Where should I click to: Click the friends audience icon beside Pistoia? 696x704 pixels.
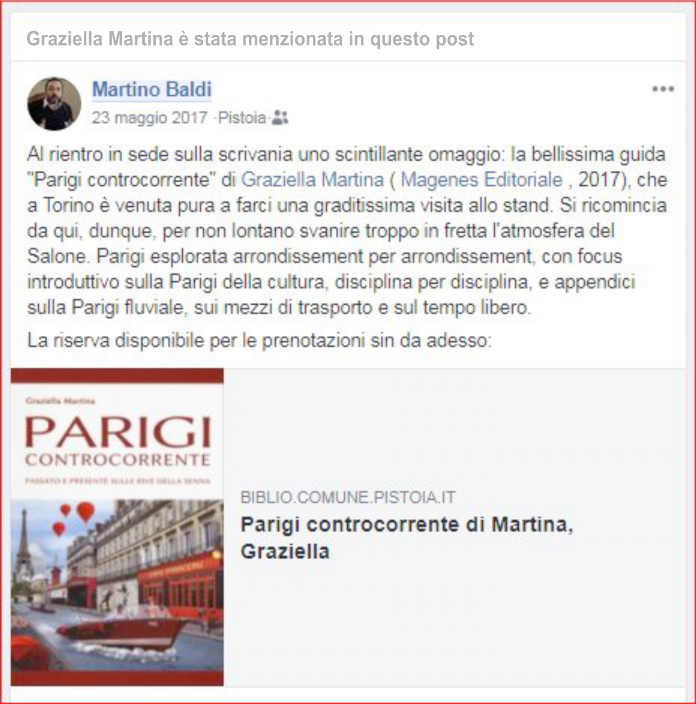pyautogui.click(x=280, y=118)
